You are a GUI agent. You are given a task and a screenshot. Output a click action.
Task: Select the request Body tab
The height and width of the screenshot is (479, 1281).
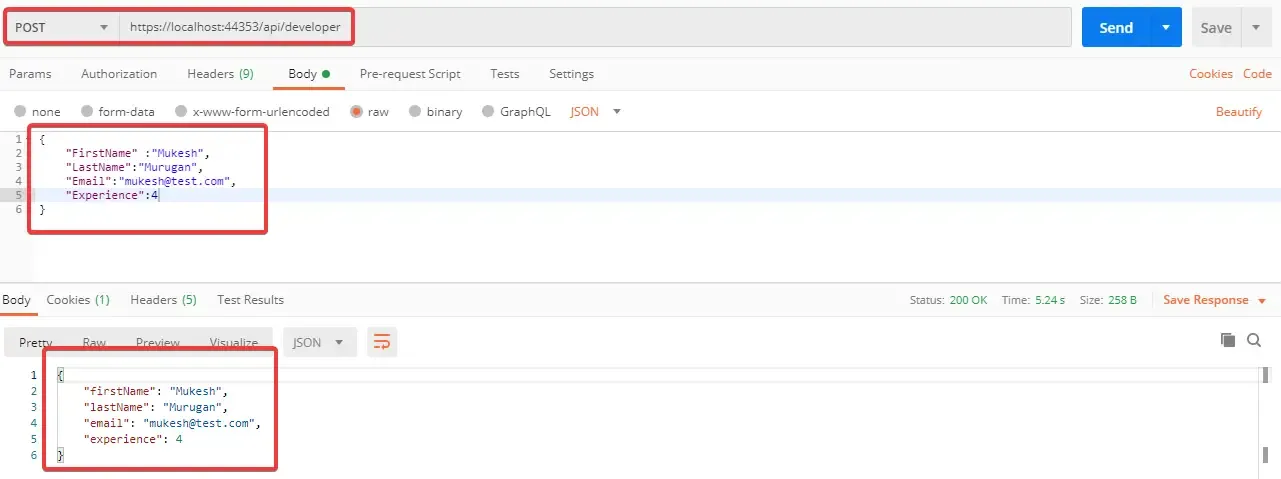[x=309, y=74]
